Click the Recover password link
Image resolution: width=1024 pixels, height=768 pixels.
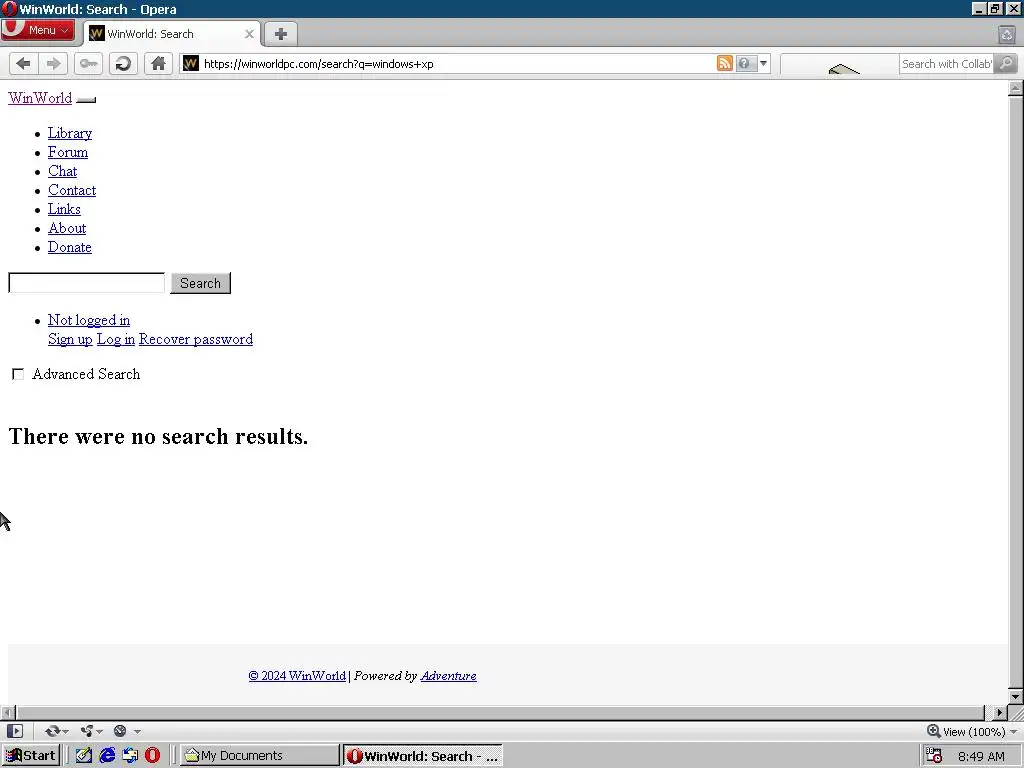point(196,339)
